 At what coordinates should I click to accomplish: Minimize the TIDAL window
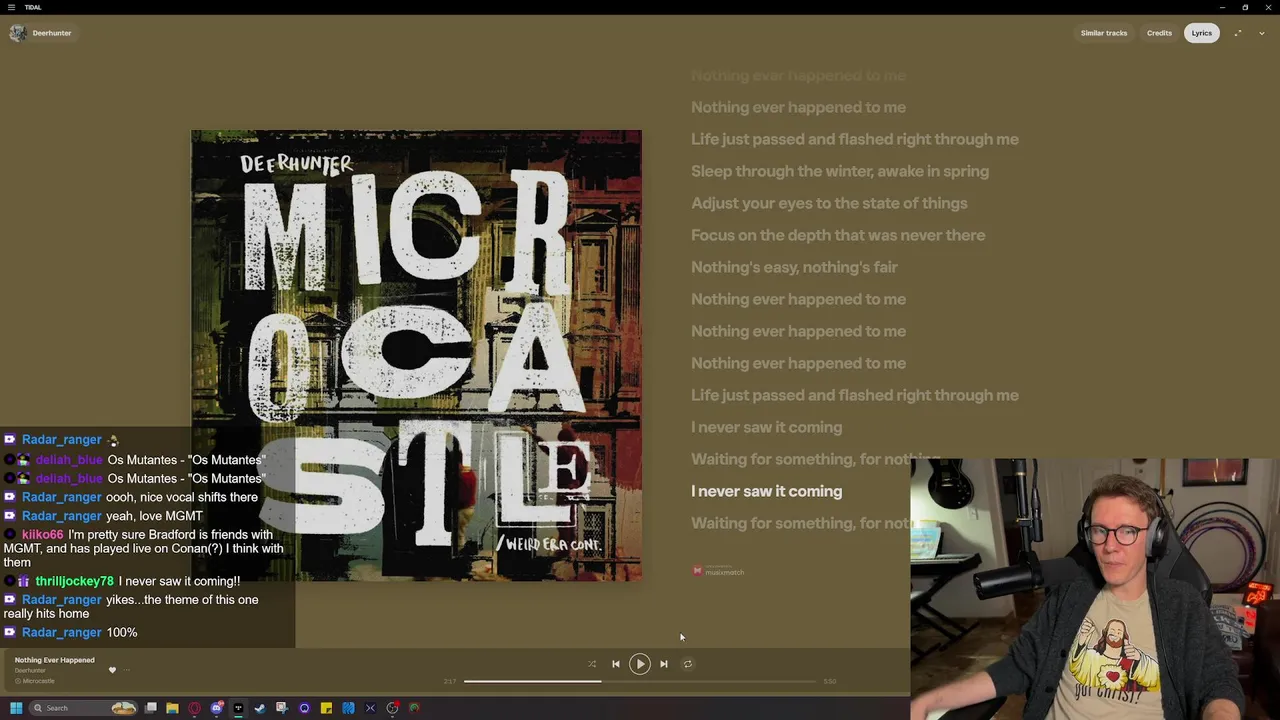(x=1222, y=7)
